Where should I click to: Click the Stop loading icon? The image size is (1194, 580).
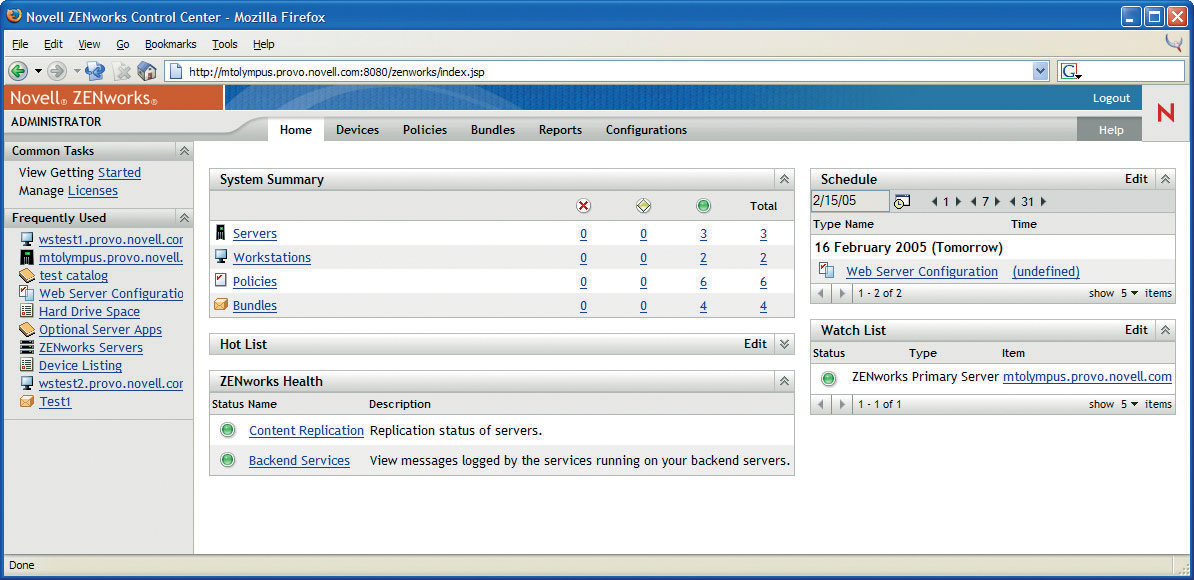pyautogui.click(x=122, y=72)
